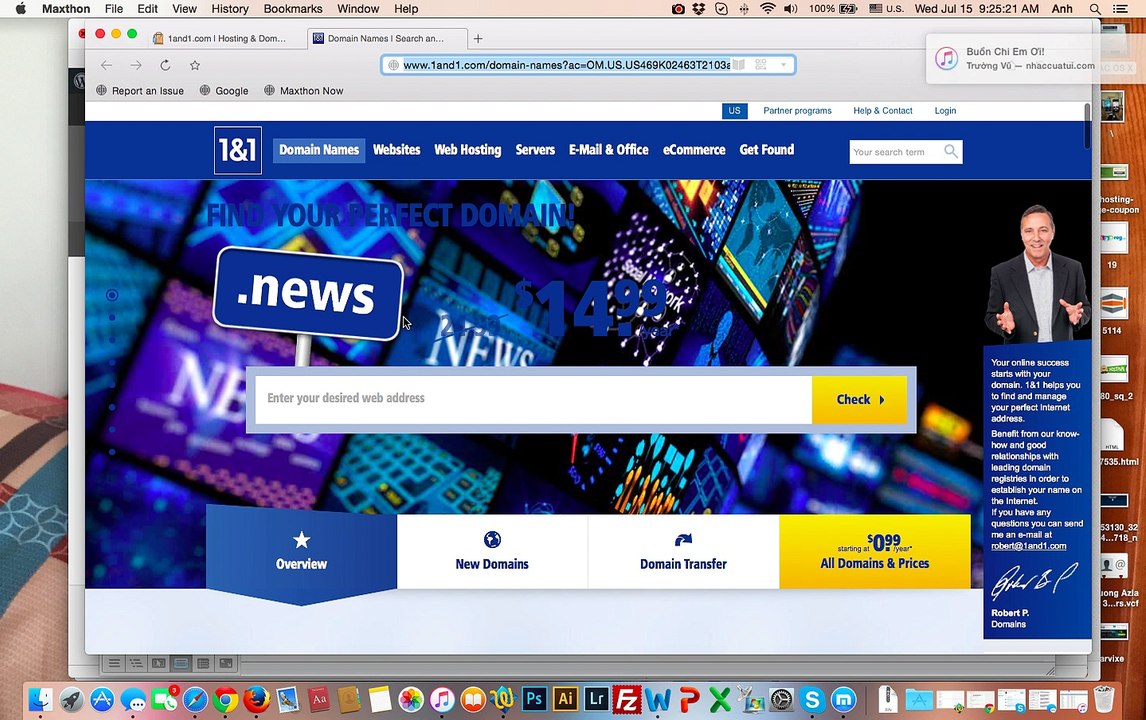Click the arrow icon above Domain Transfer

(x=683, y=539)
